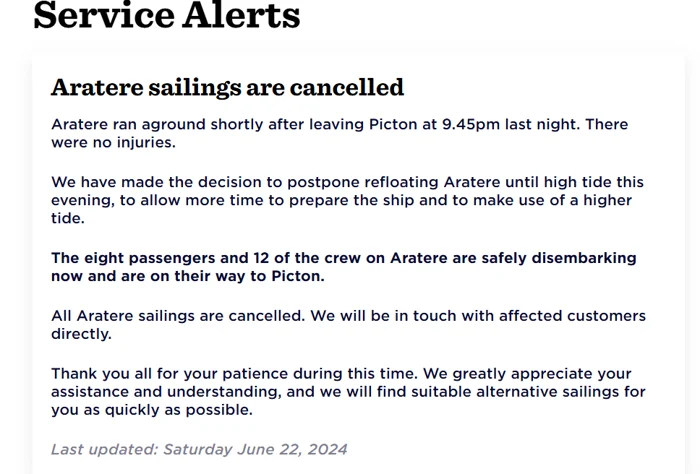Image resolution: width=700 pixels, height=474 pixels.
Task: Click the 'Last updated: Saturday June 22, 2024' timestamp
Action: pos(199,449)
